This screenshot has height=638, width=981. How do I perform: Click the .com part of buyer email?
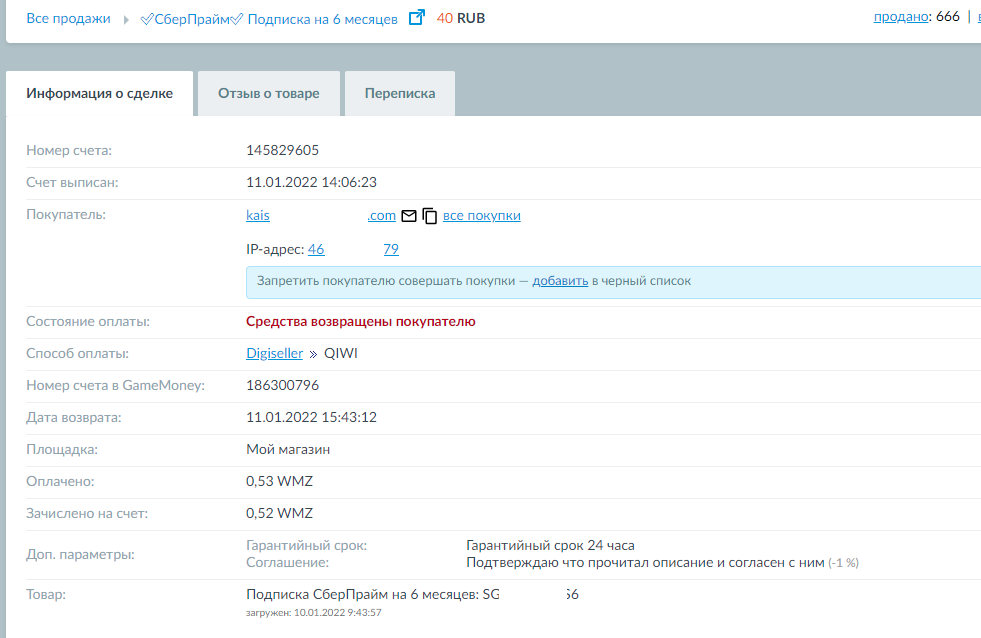(382, 215)
